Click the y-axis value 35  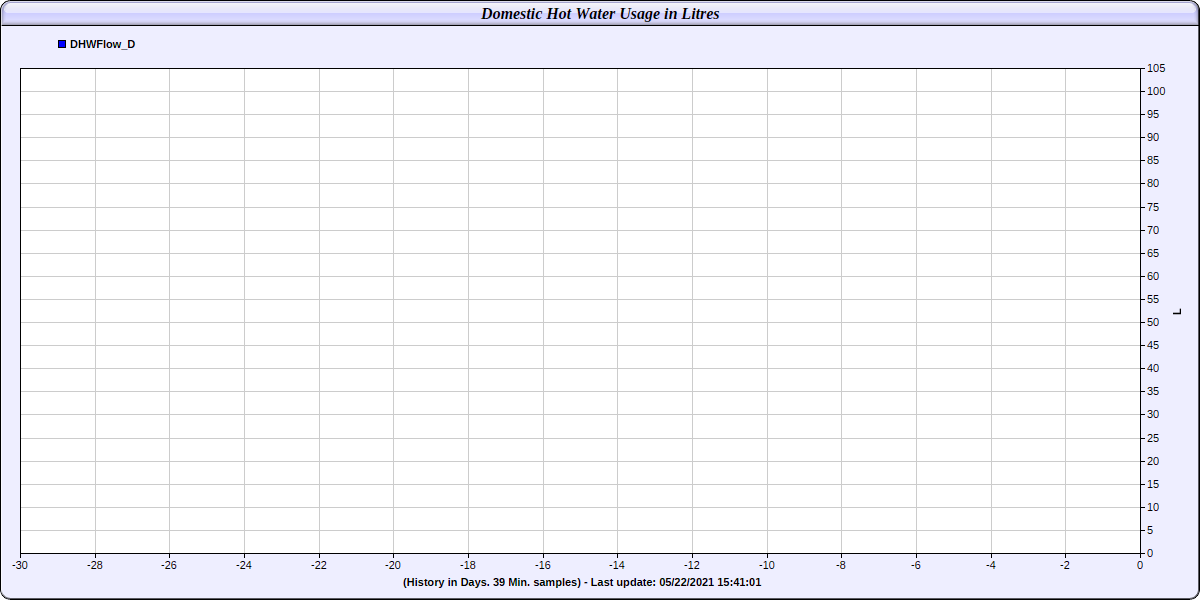pyautogui.click(x=1153, y=391)
